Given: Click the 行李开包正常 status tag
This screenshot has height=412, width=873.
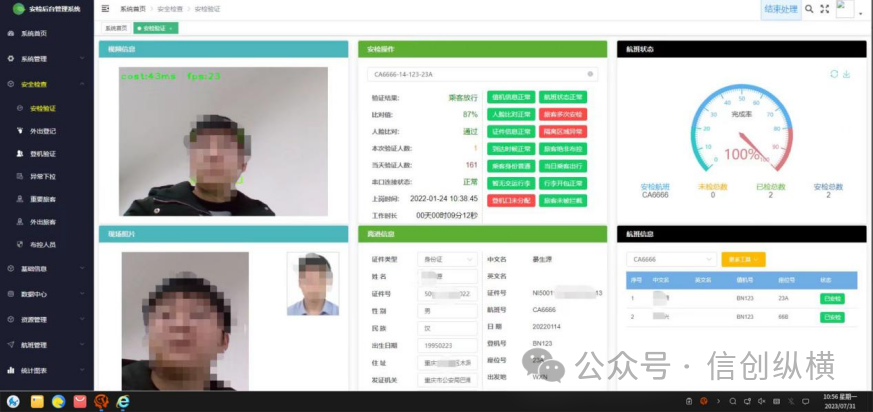Looking at the screenshot, I should point(563,183).
